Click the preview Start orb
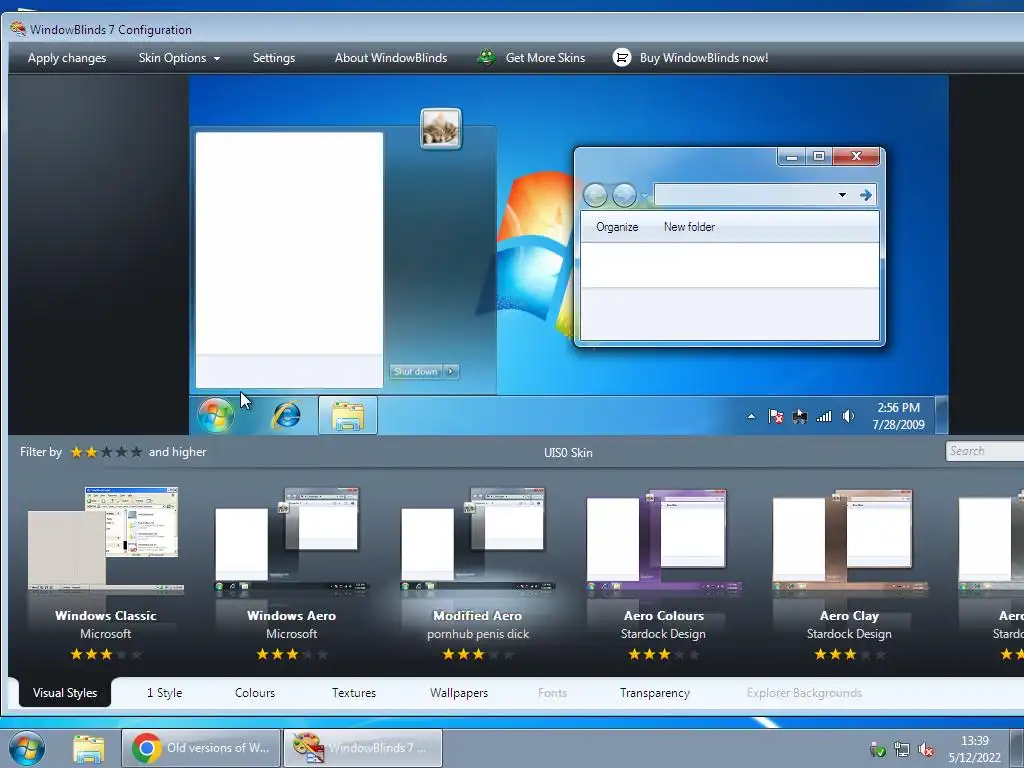 point(216,415)
